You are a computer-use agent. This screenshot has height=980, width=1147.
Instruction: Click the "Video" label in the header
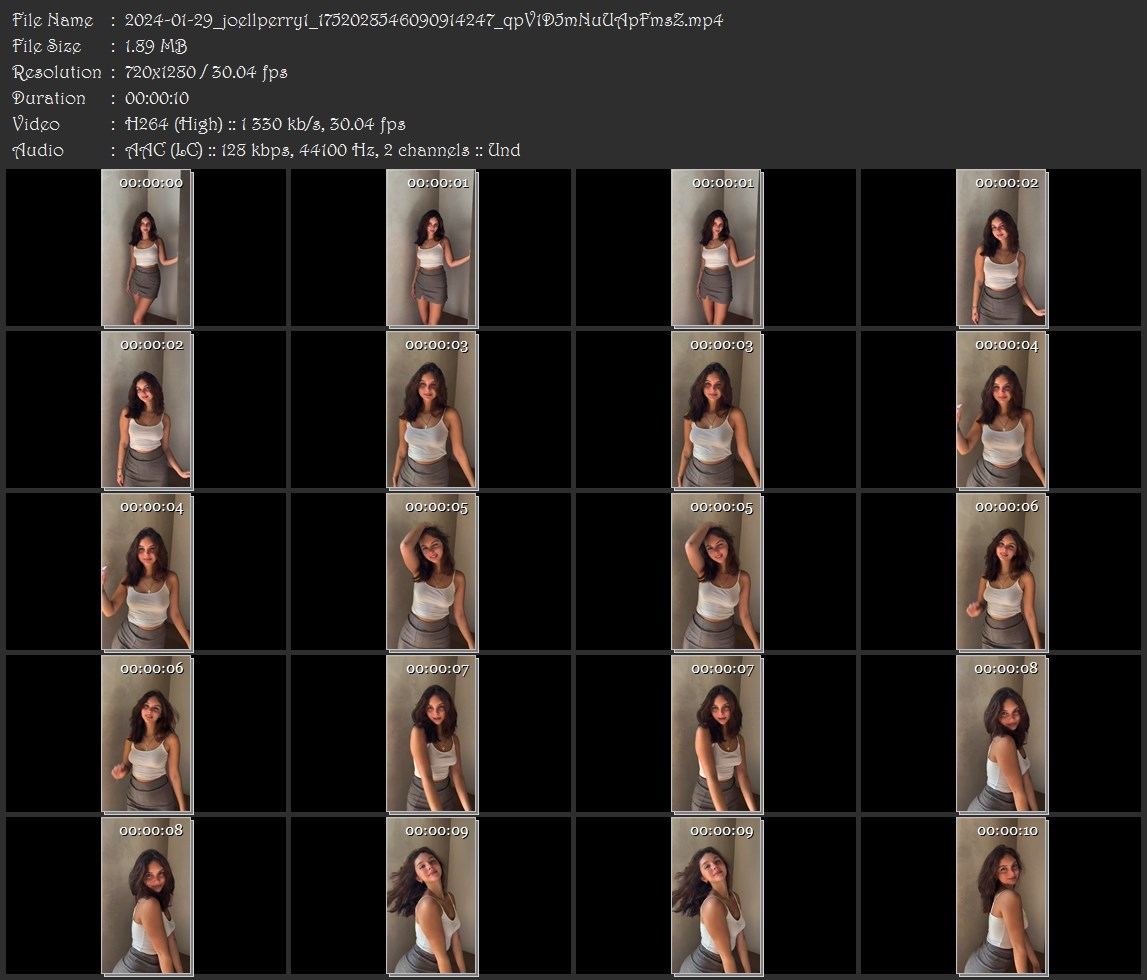[x=36, y=124]
